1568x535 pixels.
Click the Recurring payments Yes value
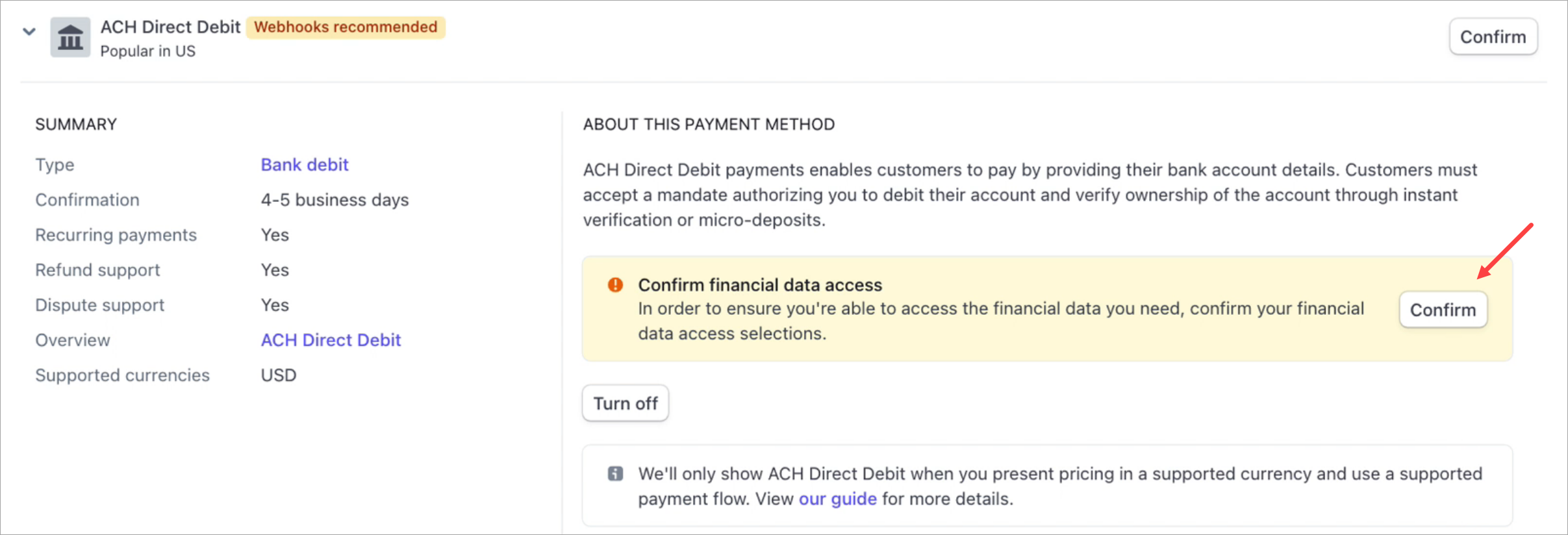click(275, 234)
